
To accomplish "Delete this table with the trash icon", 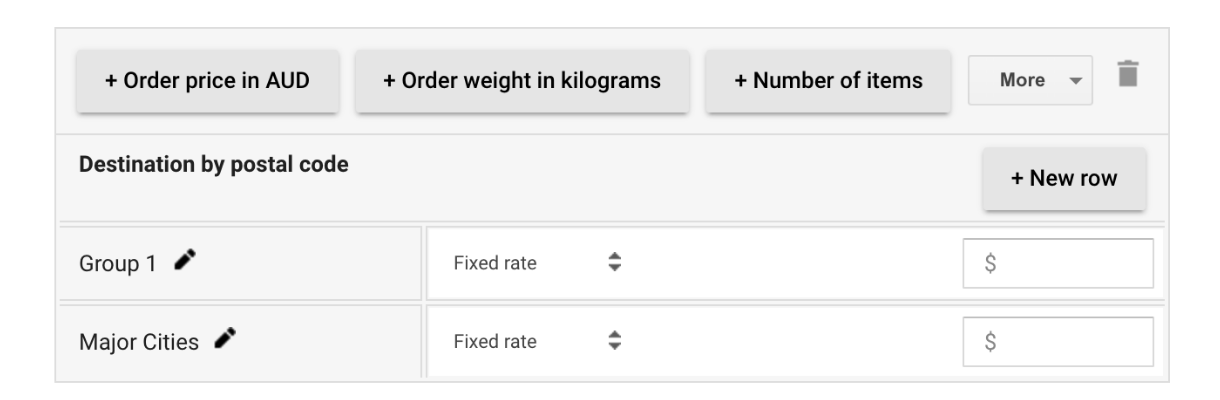I will tap(1128, 75).
